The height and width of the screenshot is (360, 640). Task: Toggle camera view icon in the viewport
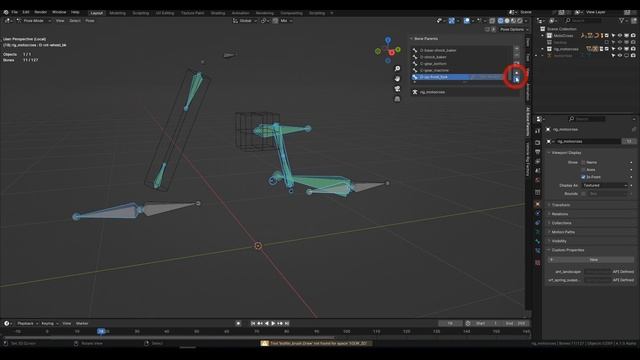pyautogui.click(x=397, y=89)
